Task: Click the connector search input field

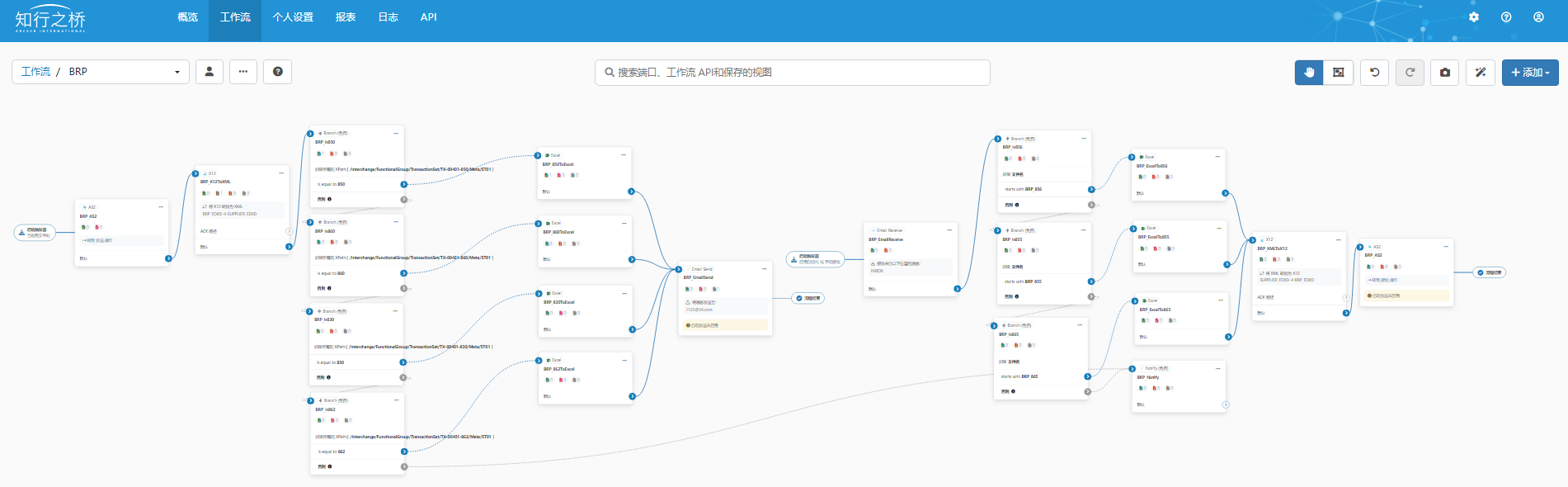Action: point(792,73)
